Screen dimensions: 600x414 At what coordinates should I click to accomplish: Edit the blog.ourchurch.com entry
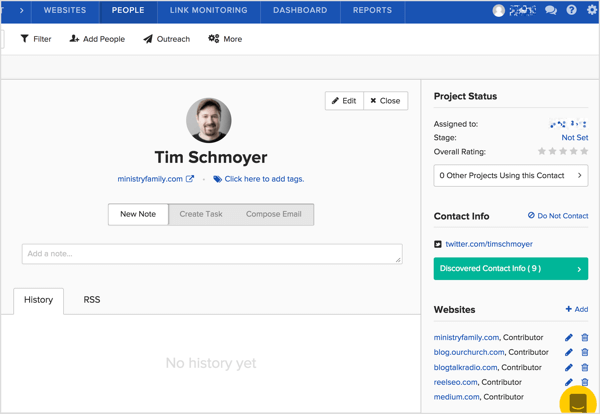point(569,352)
